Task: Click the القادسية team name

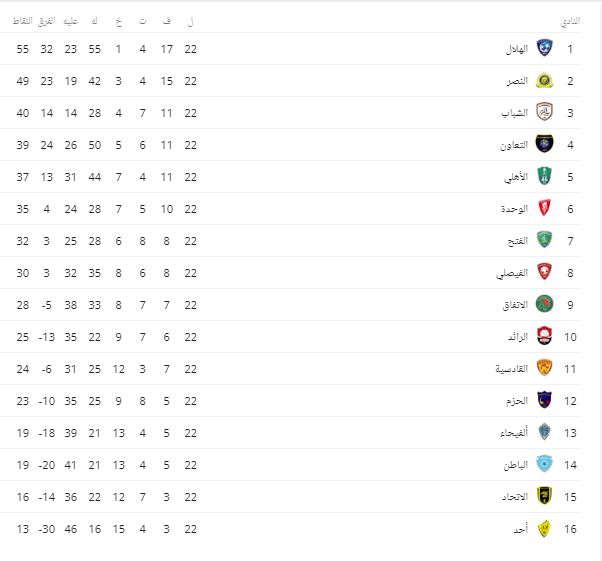Action: coord(512,369)
